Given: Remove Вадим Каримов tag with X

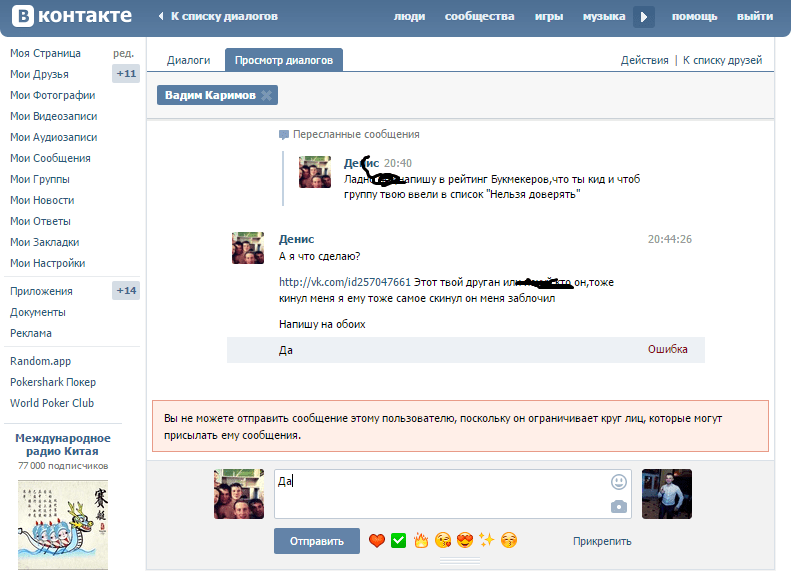Looking at the screenshot, I should tap(266, 95).
